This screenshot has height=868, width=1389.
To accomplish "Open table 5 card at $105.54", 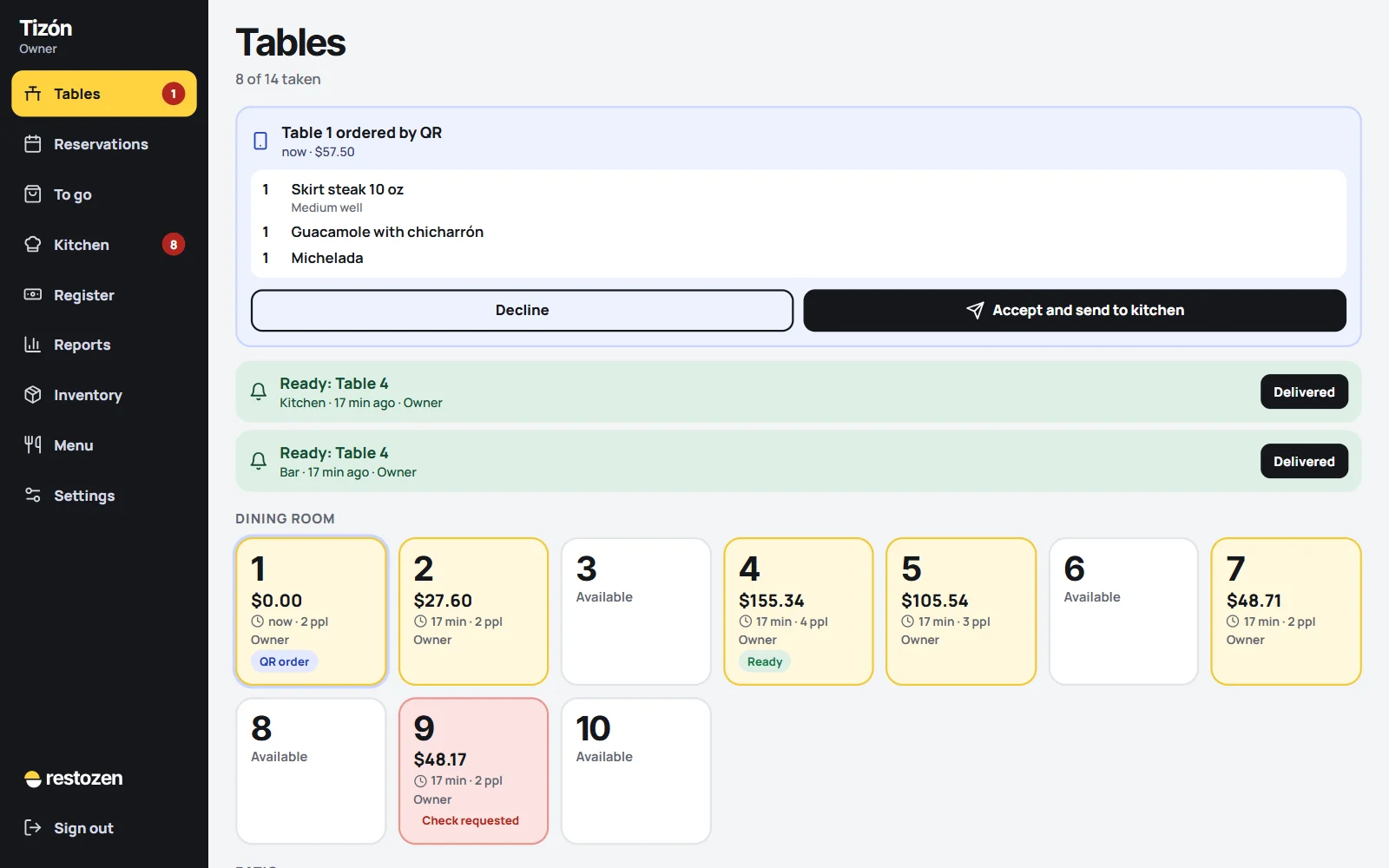I will tap(961, 611).
